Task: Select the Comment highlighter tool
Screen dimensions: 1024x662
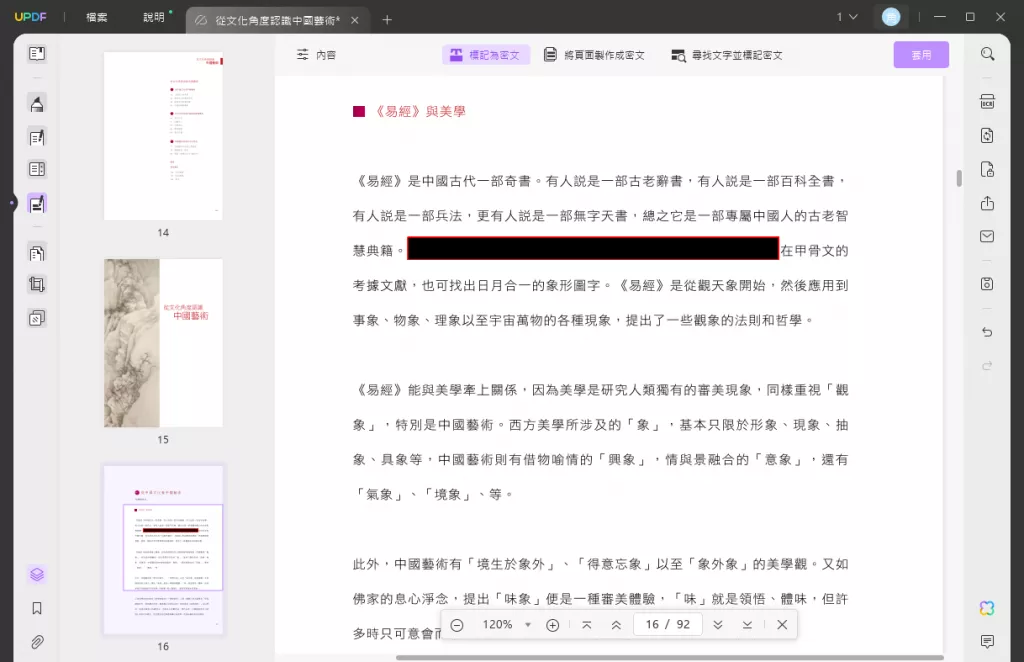Action: click(x=37, y=104)
